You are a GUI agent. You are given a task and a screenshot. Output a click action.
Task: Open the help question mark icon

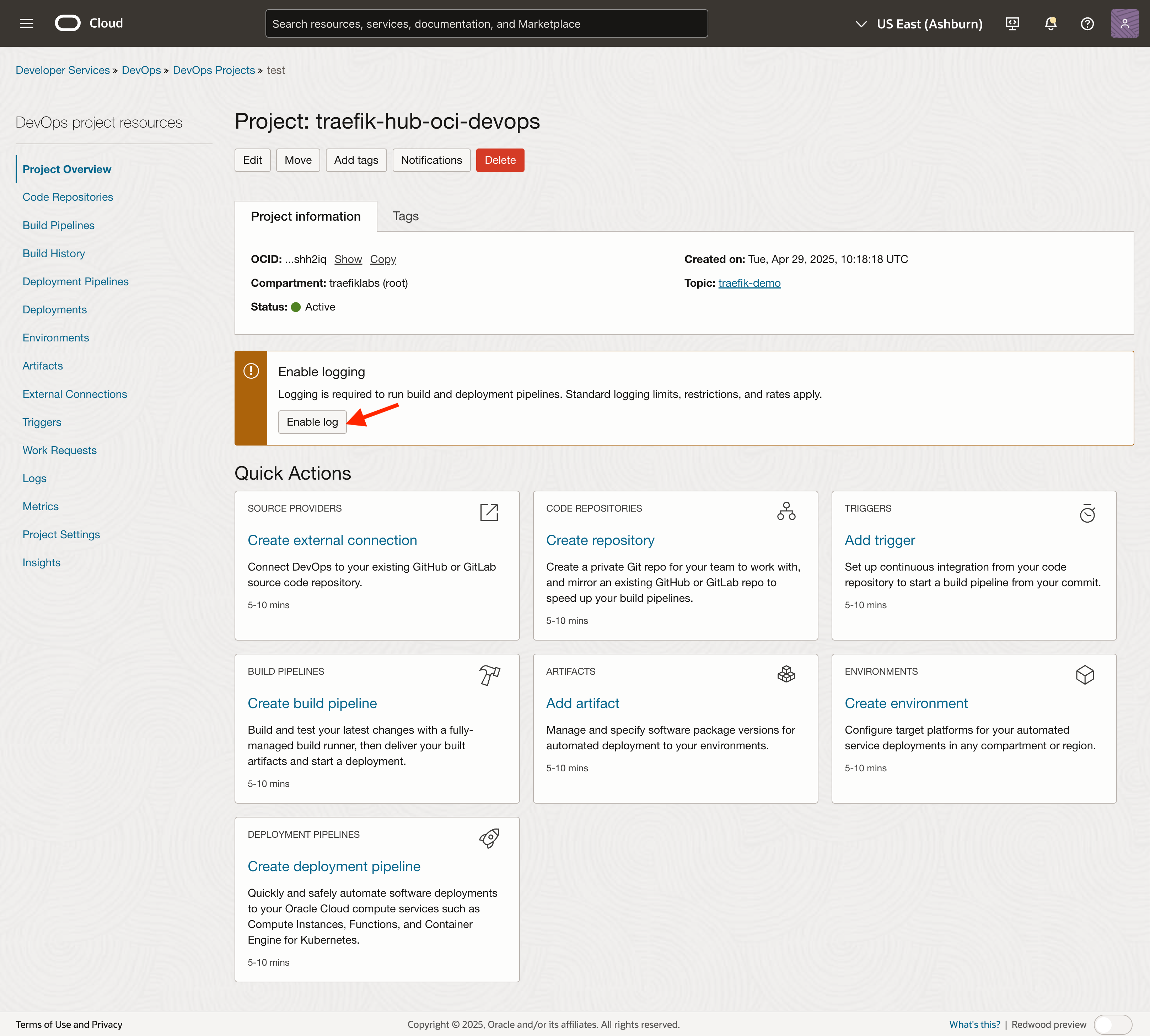(1087, 23)
